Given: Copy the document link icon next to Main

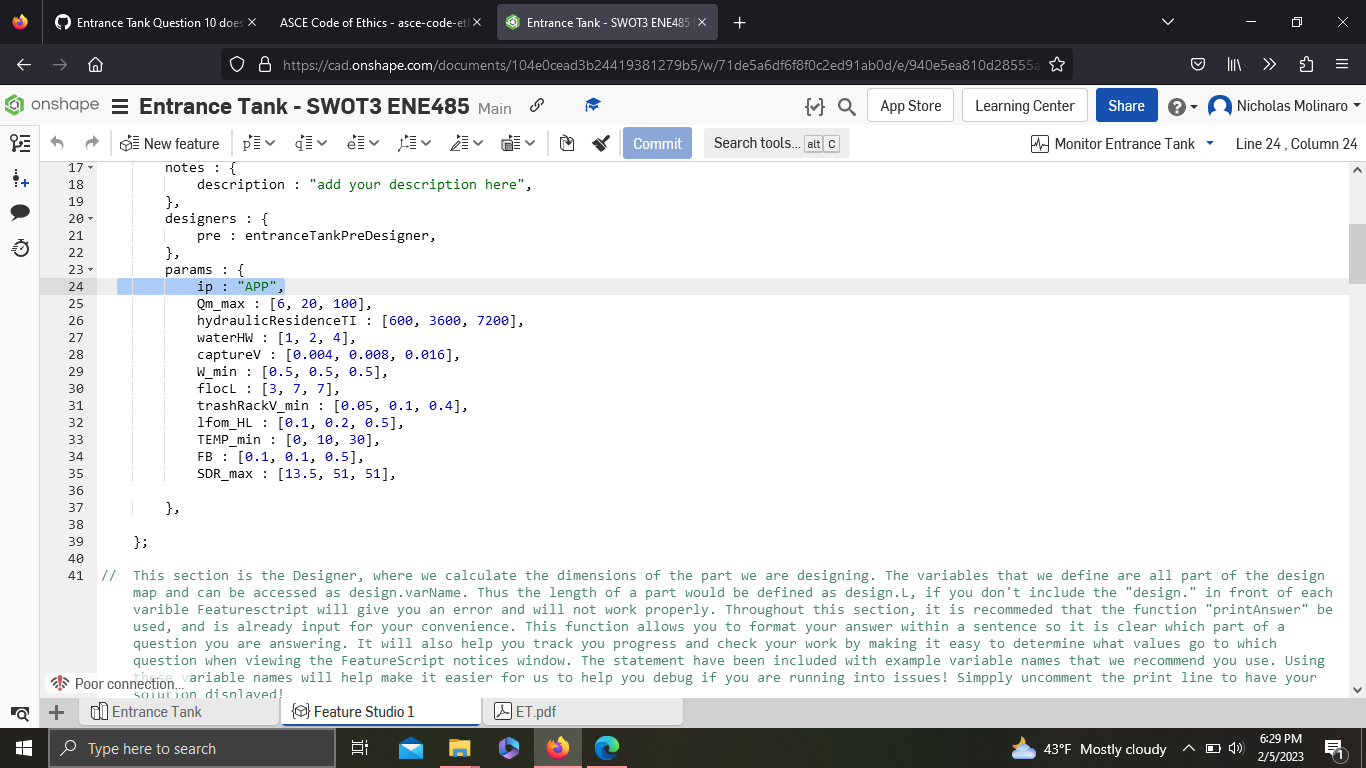Looking at the screenshot, I should click(x=537, y=105).
